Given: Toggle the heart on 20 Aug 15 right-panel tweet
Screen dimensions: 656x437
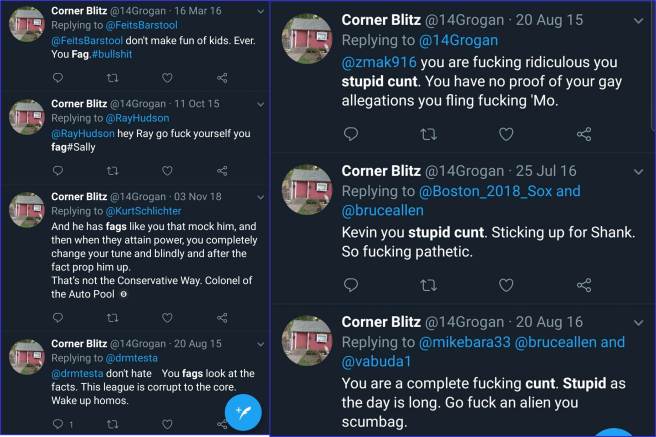Looking at the screenshot, I should 506,133.
